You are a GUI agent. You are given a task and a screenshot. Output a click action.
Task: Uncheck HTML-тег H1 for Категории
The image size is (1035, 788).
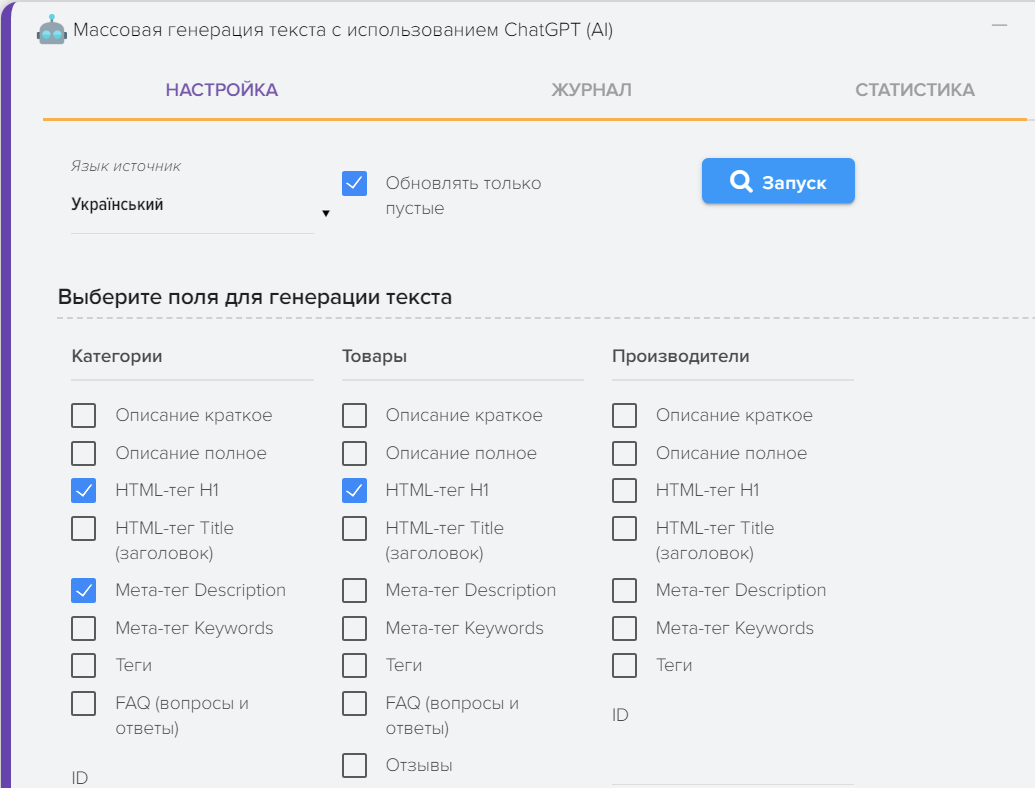pos(84,490)
